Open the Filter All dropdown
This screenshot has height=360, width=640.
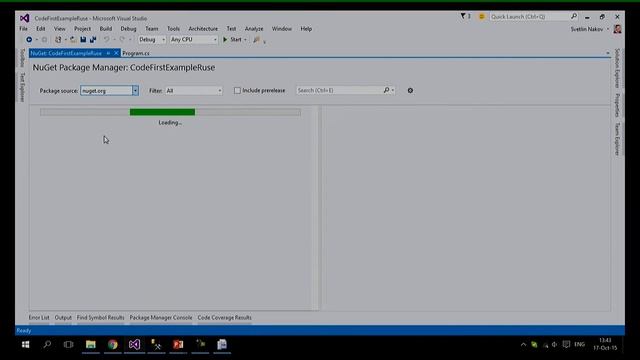194,91
